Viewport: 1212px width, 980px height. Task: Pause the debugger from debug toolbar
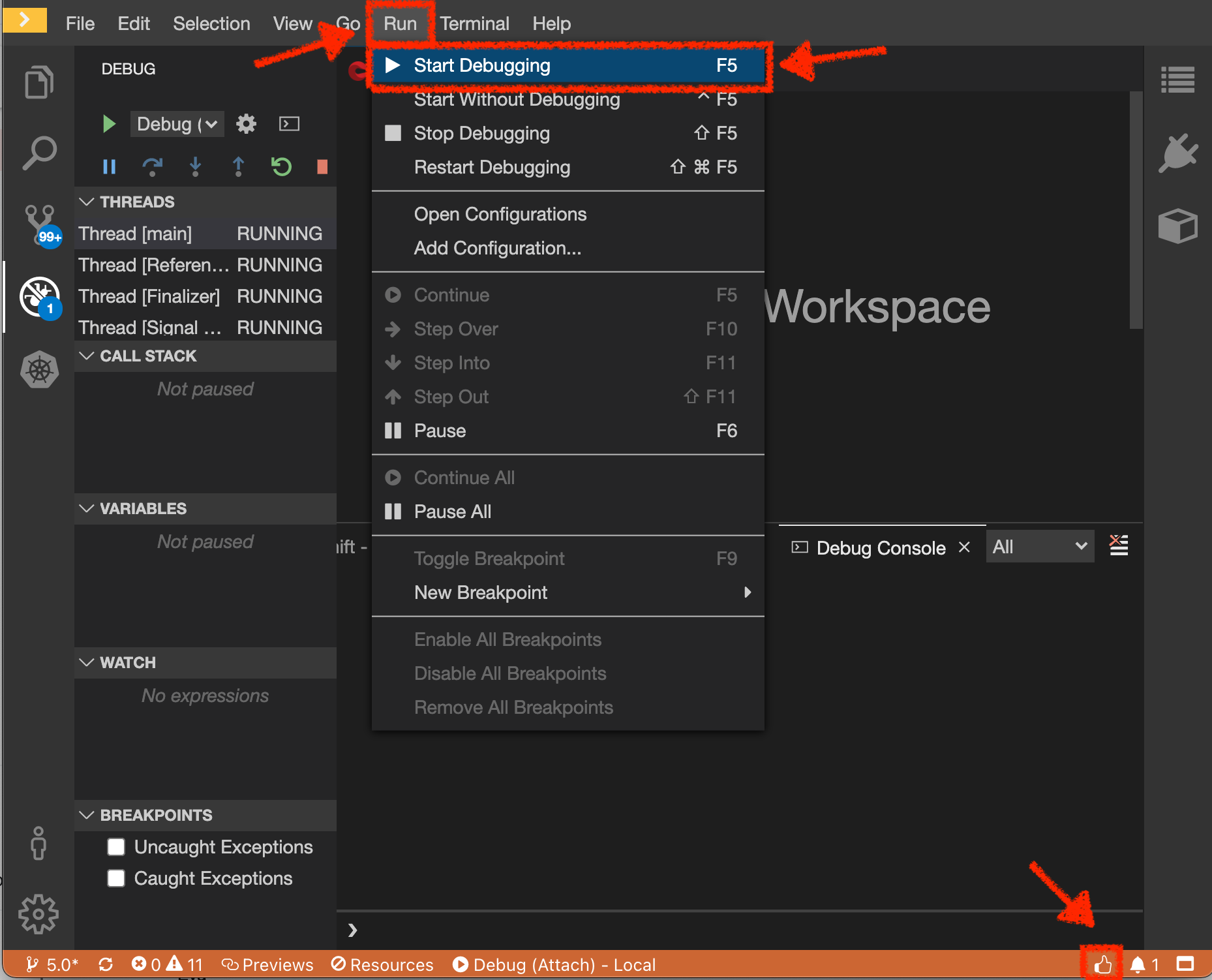(x=109, y=167)
